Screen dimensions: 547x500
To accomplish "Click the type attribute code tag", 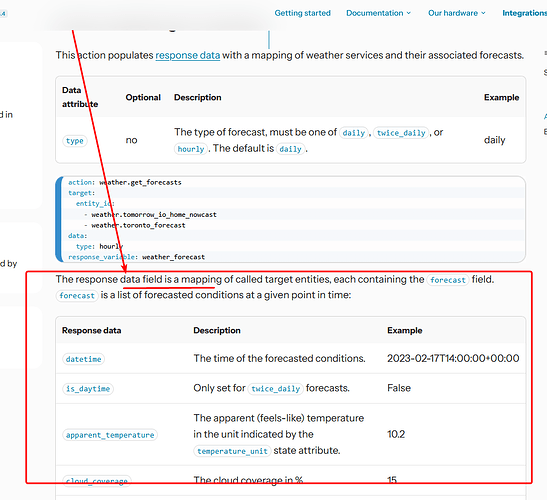I will [75, 141].
